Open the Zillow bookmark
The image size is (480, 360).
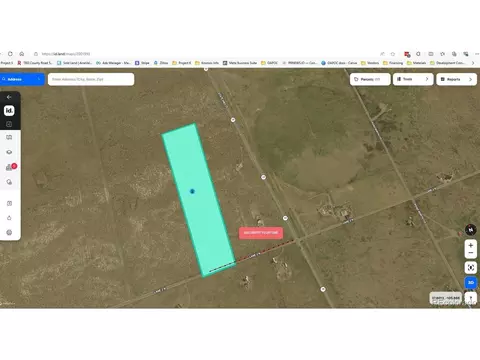[161, 63]
